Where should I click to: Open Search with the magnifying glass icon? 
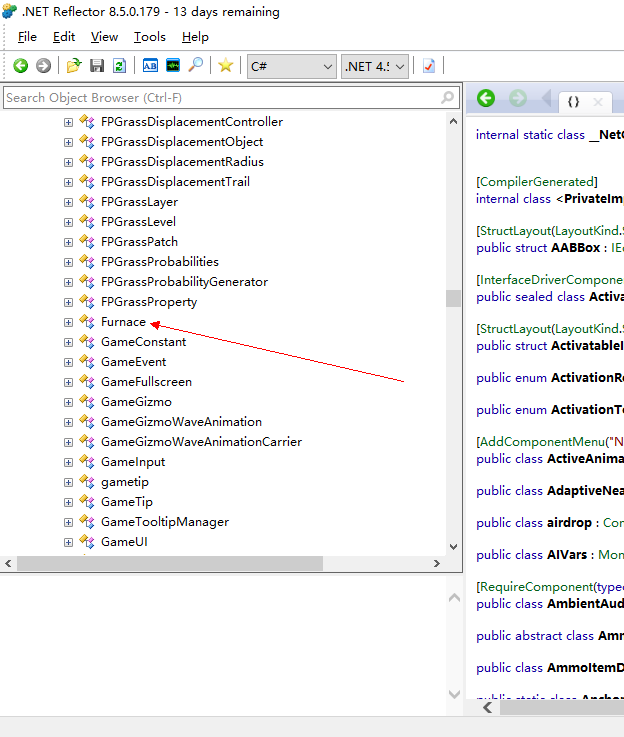pos(196,66)
